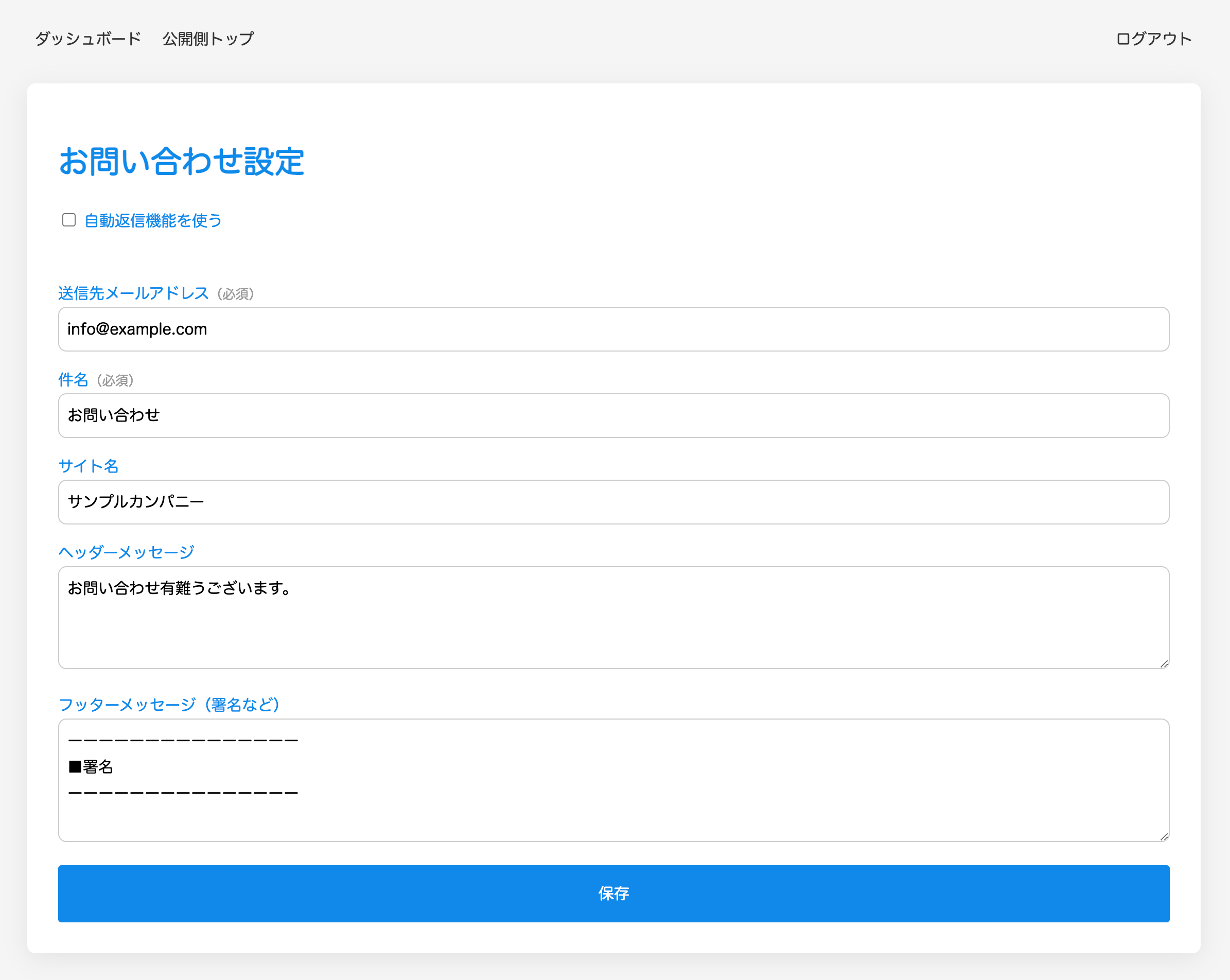The height and width of the screenshot is (980, 1230).
Task: Click the ログアウト link
Action: [1153, 39]
